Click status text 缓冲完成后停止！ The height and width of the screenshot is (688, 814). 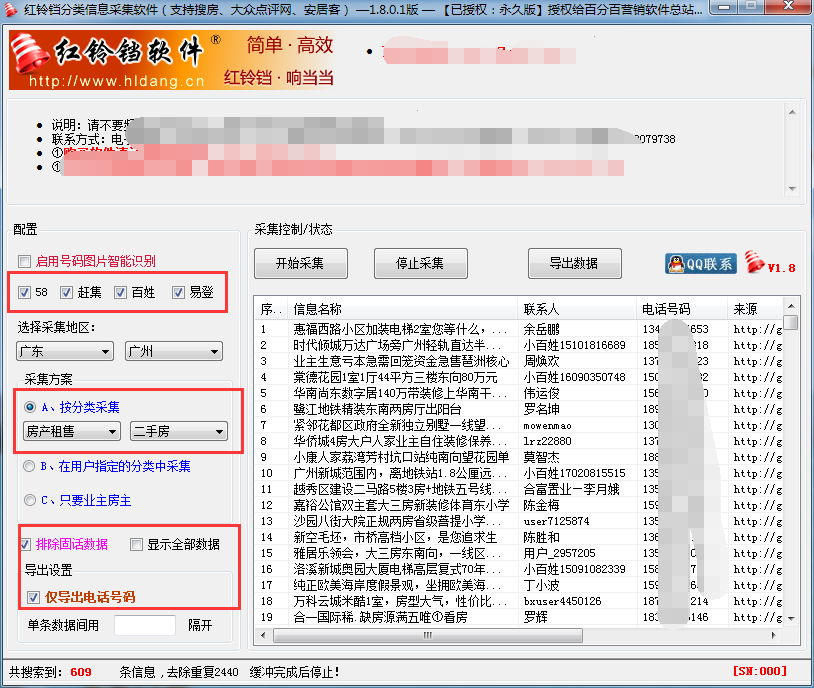click(x=294, y=672)
